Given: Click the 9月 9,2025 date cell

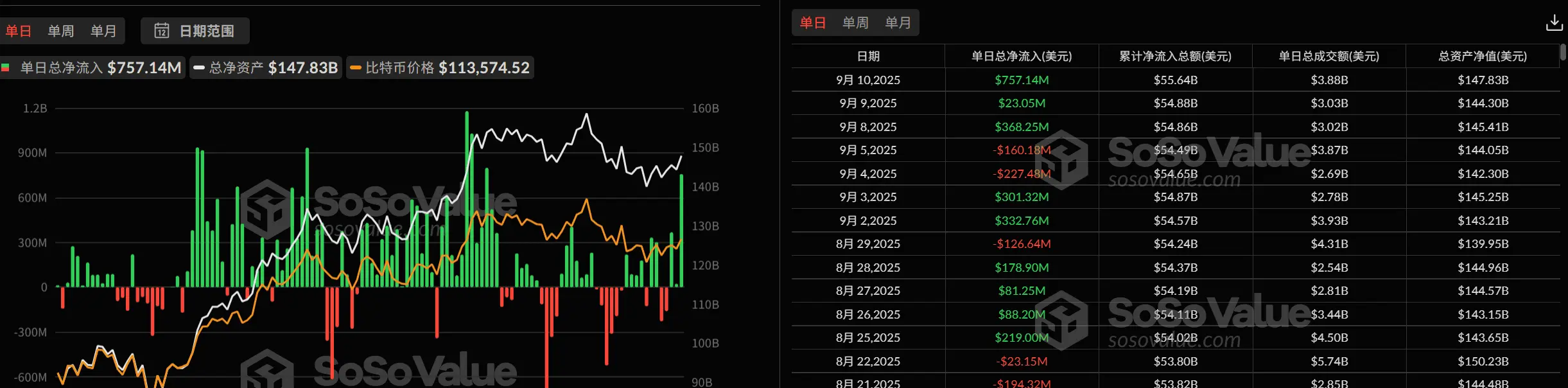Looking at the screenshot, I should (x=868, y=103).
